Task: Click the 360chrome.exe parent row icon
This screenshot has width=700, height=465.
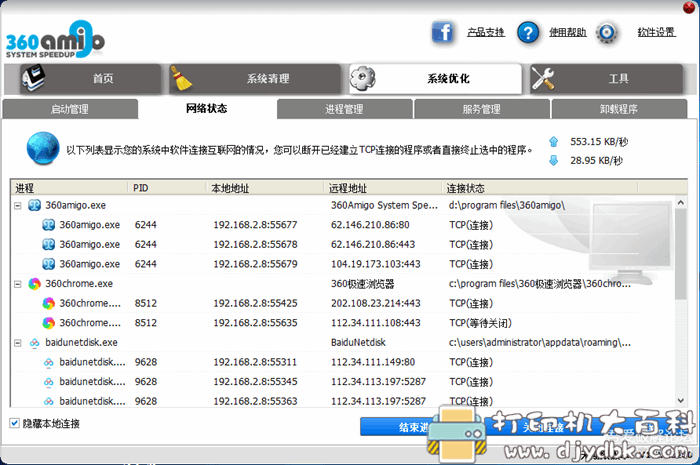Action: pyautogui.click(x=34, y=284)
